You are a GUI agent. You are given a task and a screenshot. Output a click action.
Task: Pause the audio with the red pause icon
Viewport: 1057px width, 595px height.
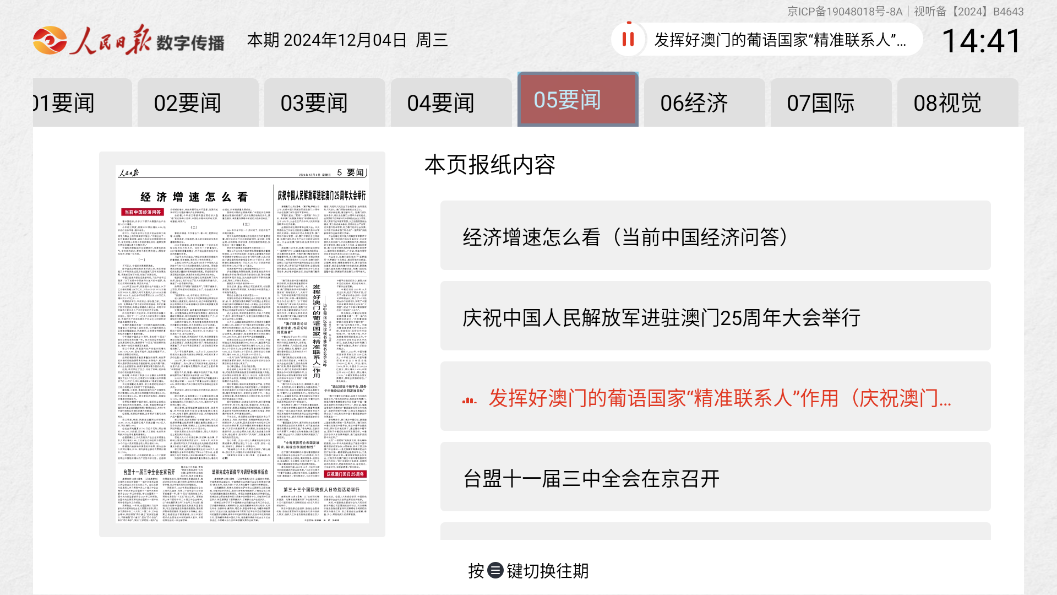(x=628, y=40)
